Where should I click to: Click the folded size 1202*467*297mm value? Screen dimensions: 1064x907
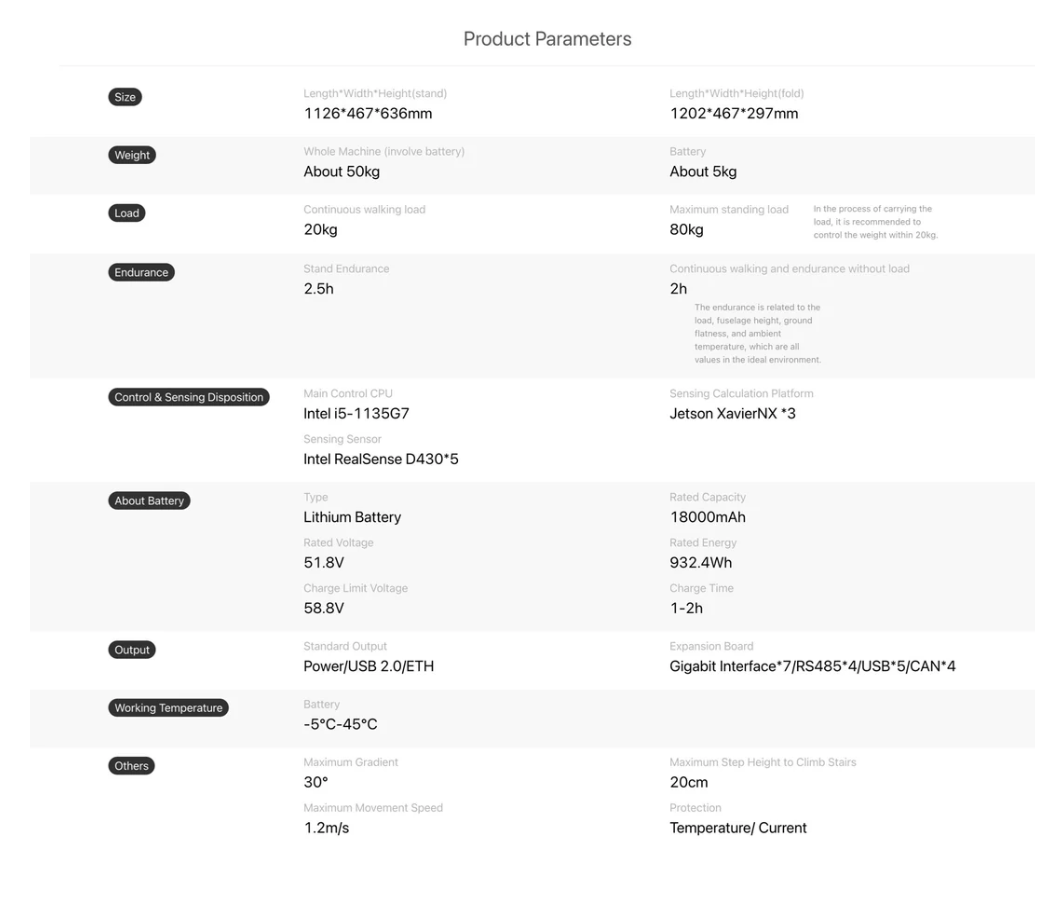tap(734, 113)
